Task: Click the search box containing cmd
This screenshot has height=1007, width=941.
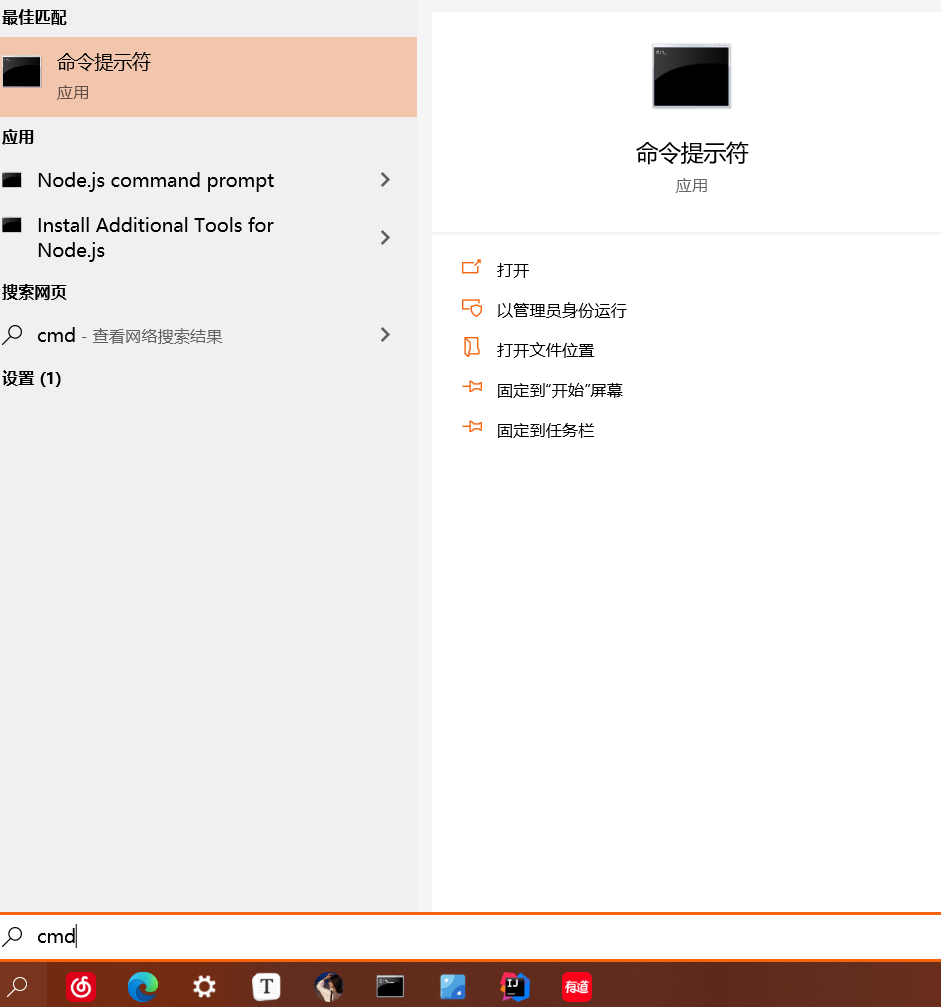Action: coord(470,936)
